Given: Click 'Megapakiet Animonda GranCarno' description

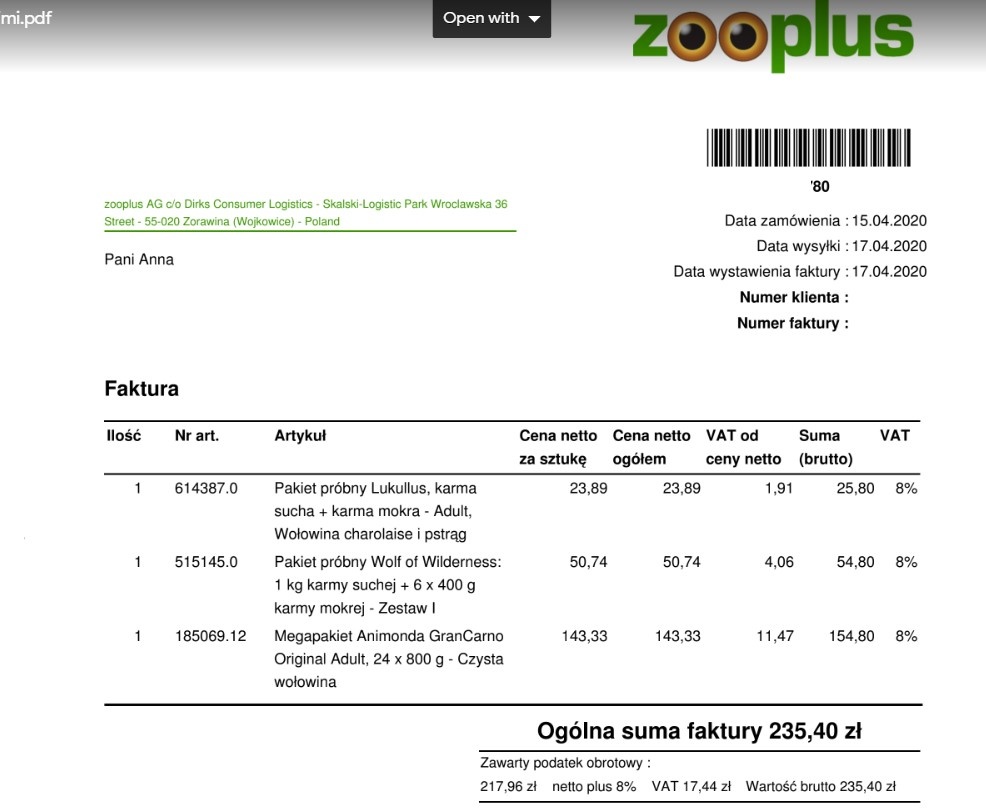Looking at the screenshot, I should pyautogui.click(x=389, y=659).
